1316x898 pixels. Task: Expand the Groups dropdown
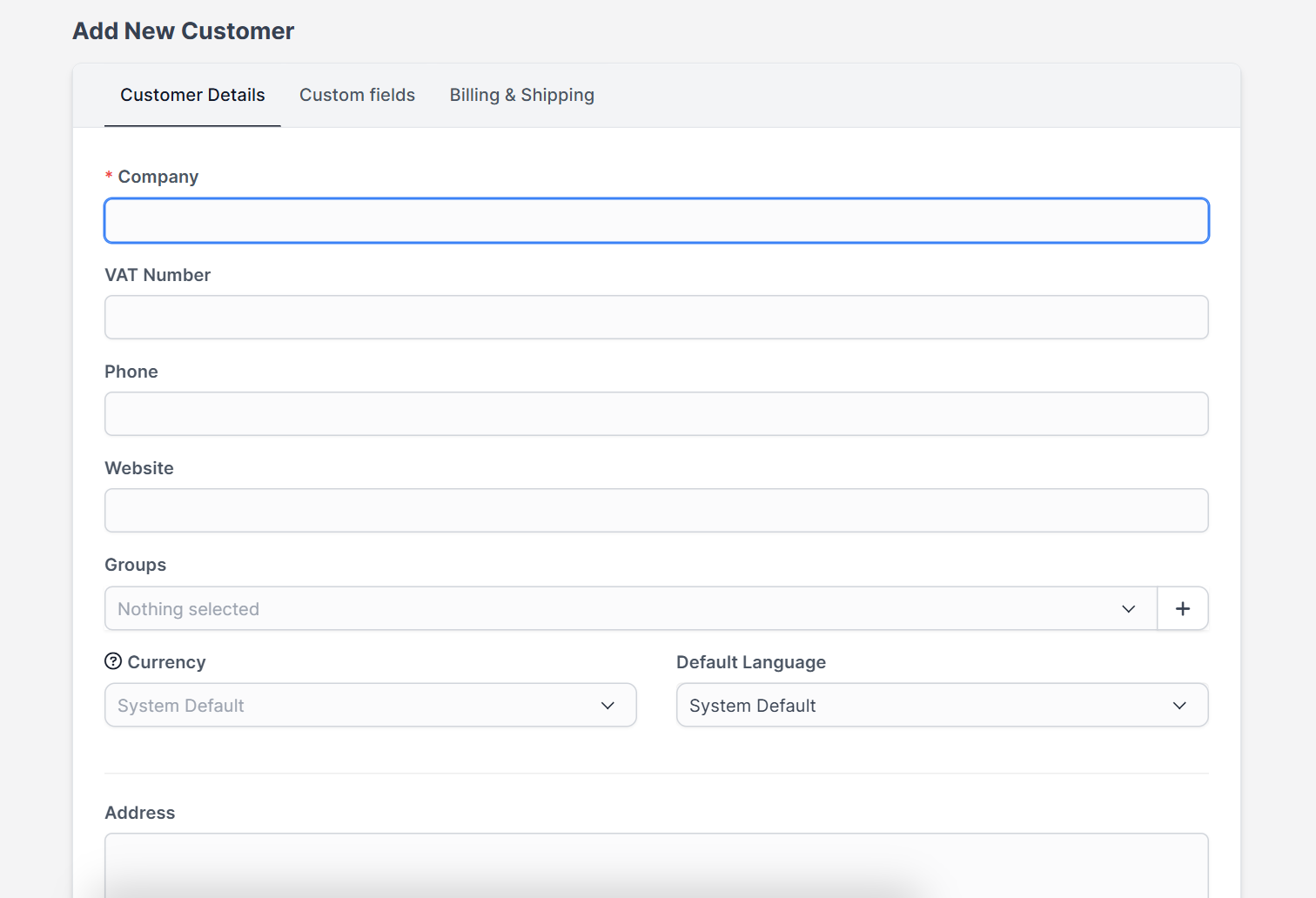[631, 608]
